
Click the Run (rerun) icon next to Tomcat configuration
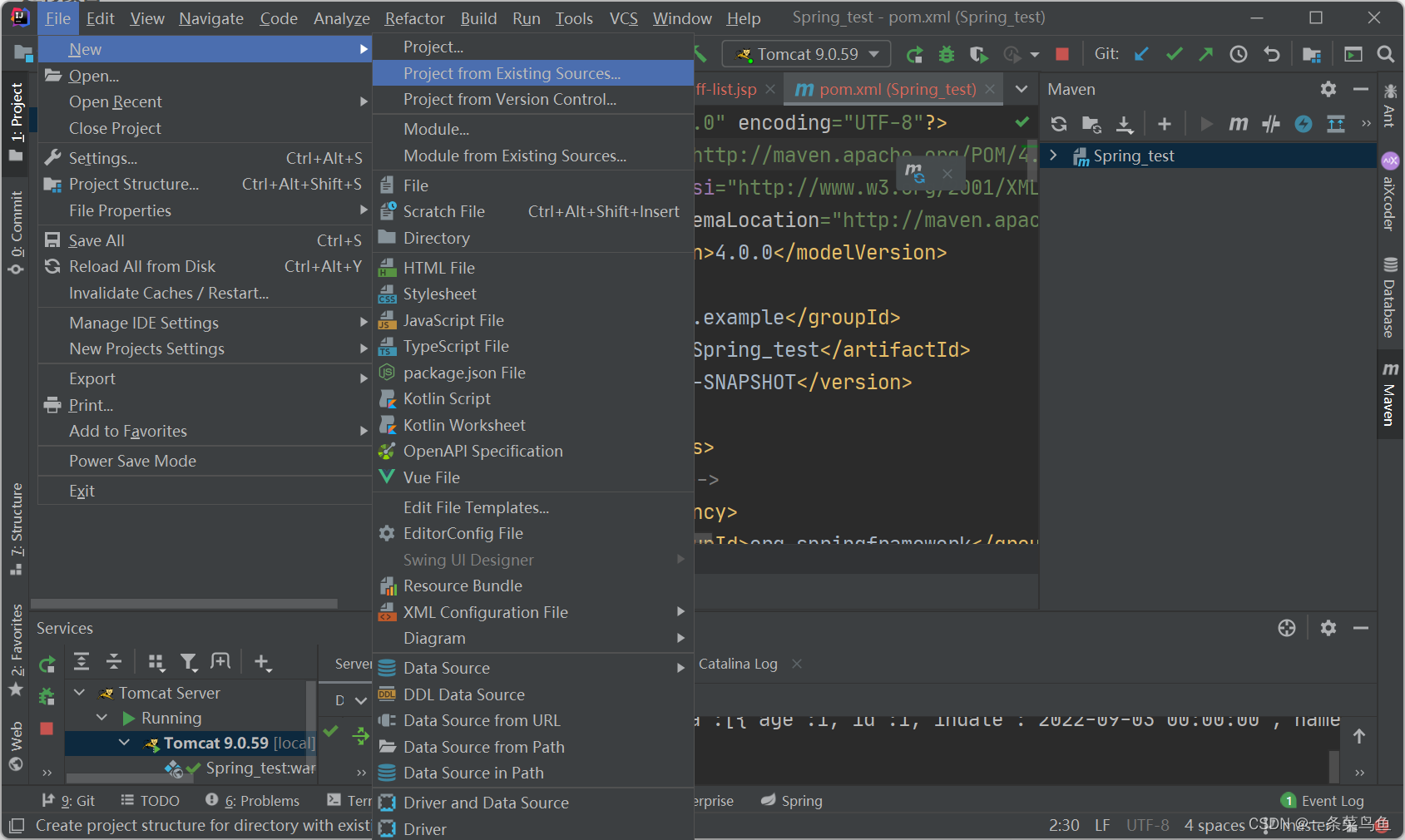(914, 55)
